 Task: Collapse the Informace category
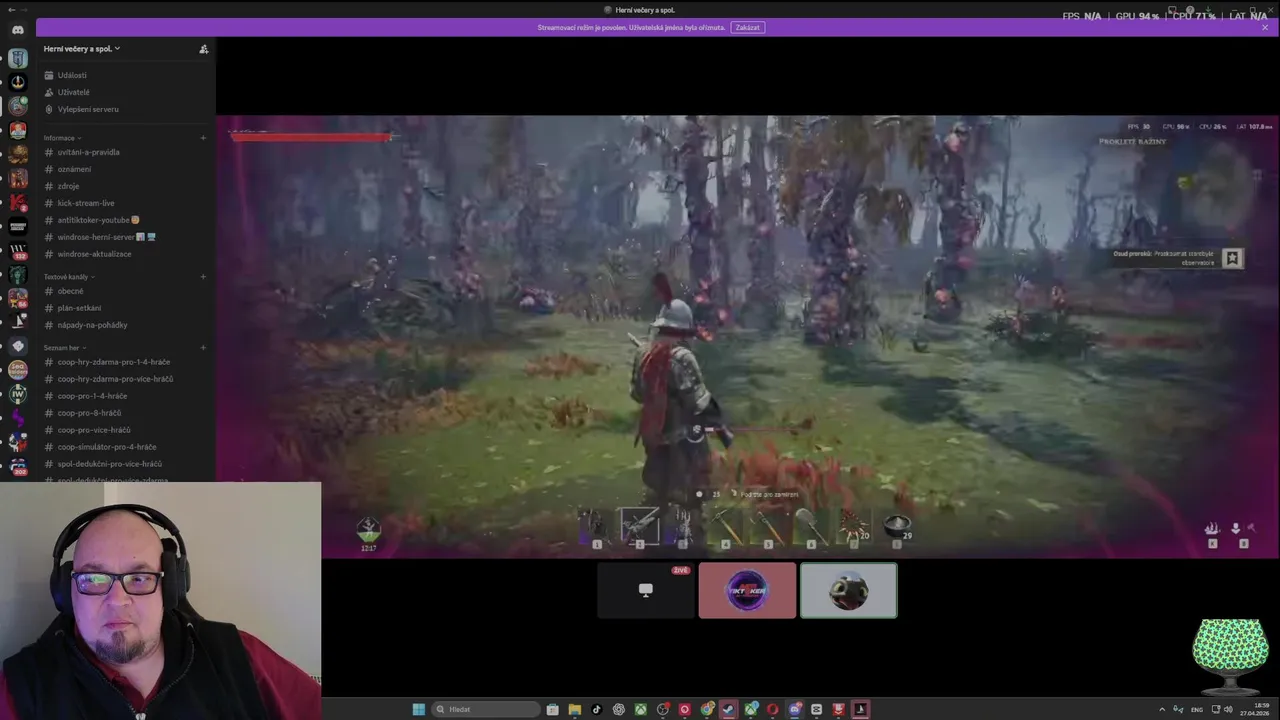click(x=62, y=137)
